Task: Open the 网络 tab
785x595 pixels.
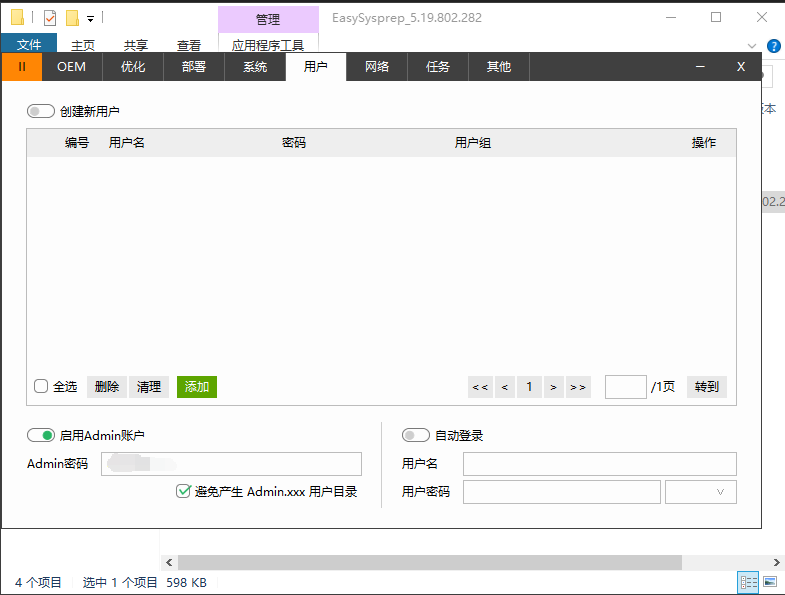Action: click(377, 67)
